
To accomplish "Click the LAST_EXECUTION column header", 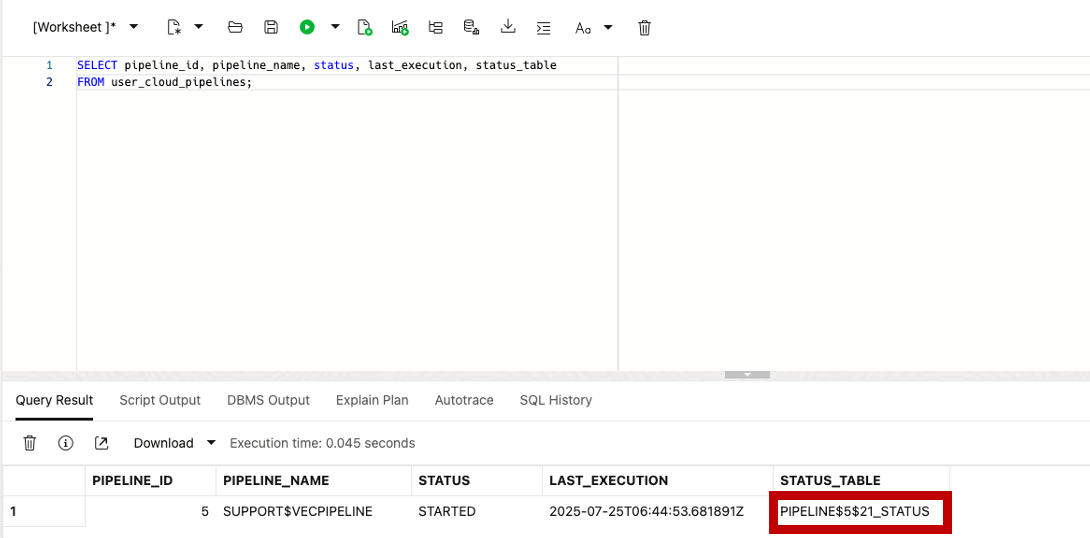I will point(658,480).
